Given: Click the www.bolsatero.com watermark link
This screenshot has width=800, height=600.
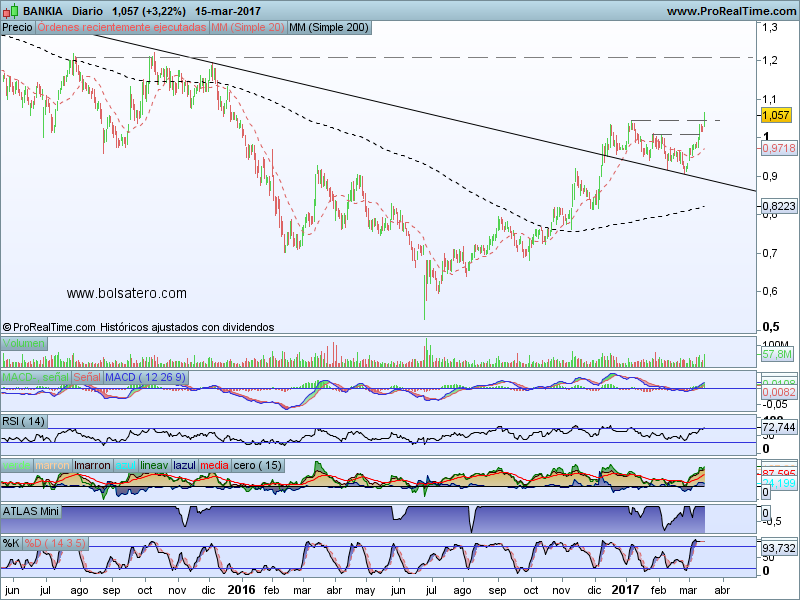Looking at the screenshot, I should pyautogui.click(x=127, y=293).
